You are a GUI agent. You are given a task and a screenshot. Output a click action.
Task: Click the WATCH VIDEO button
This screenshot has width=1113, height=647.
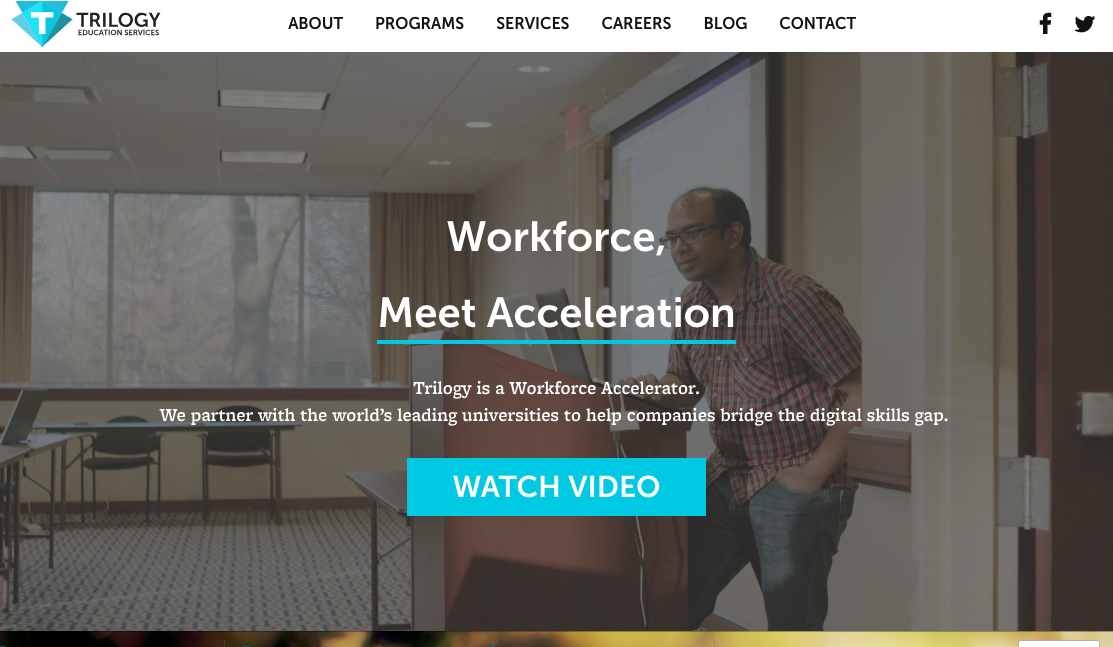click(x=556, y=486)
